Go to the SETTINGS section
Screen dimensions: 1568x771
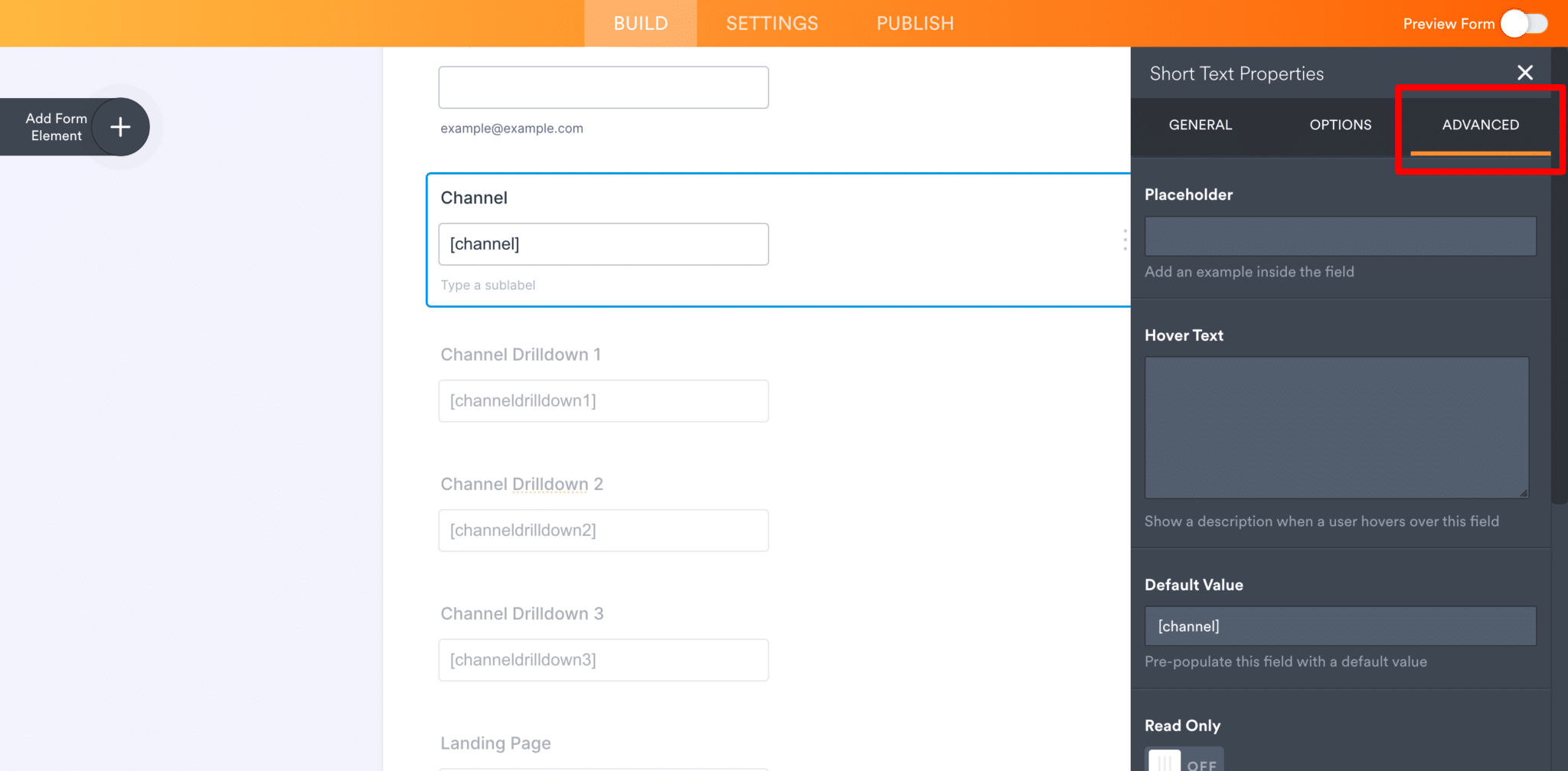point(771,23)
